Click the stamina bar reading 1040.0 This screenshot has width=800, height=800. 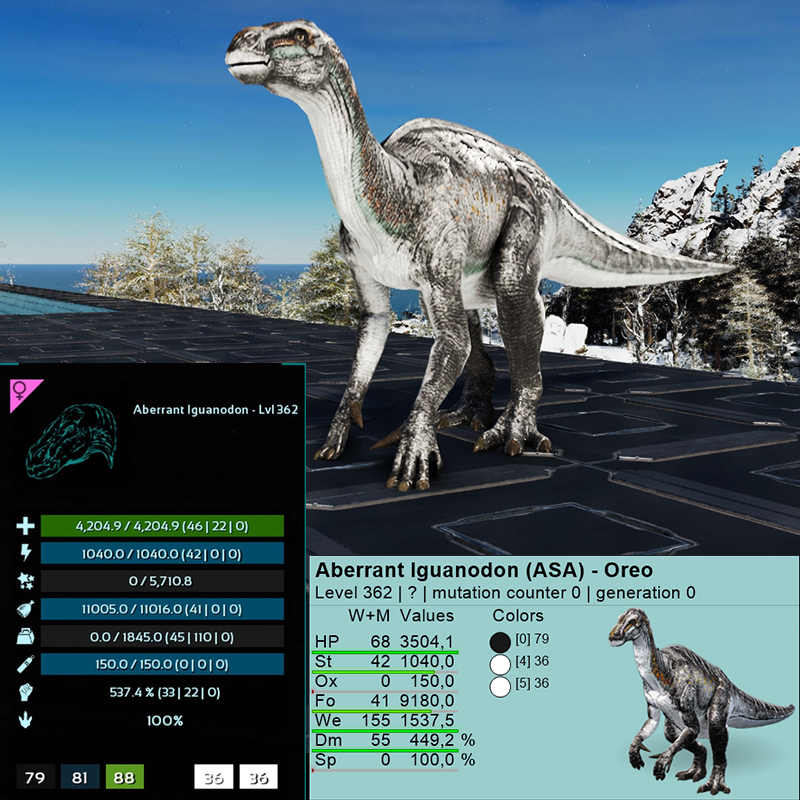(x=162, y=554)
